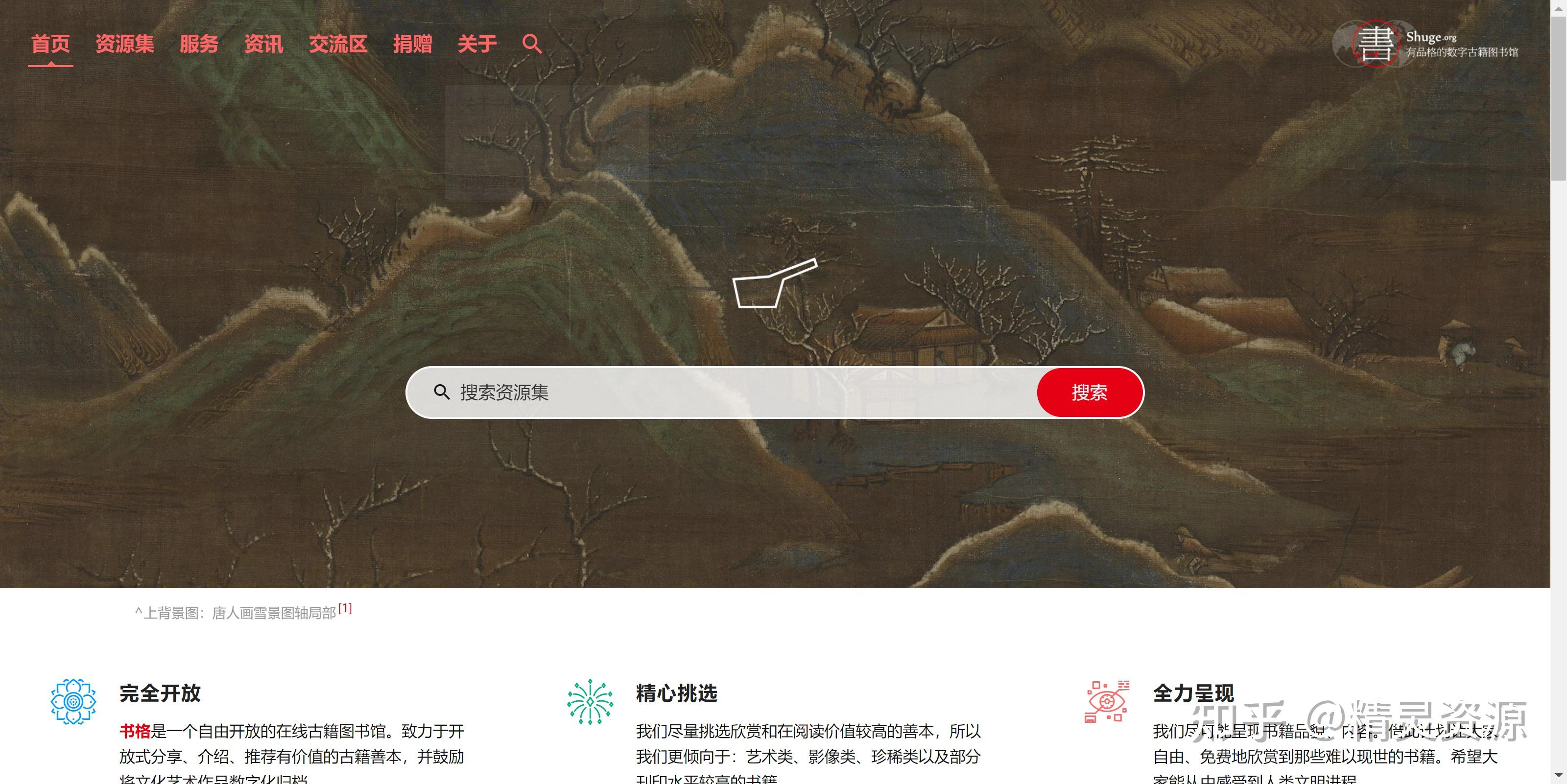Click the magnifier icon inside search field
Screen dimensions: 1567x784
click(x=442, y=392)
